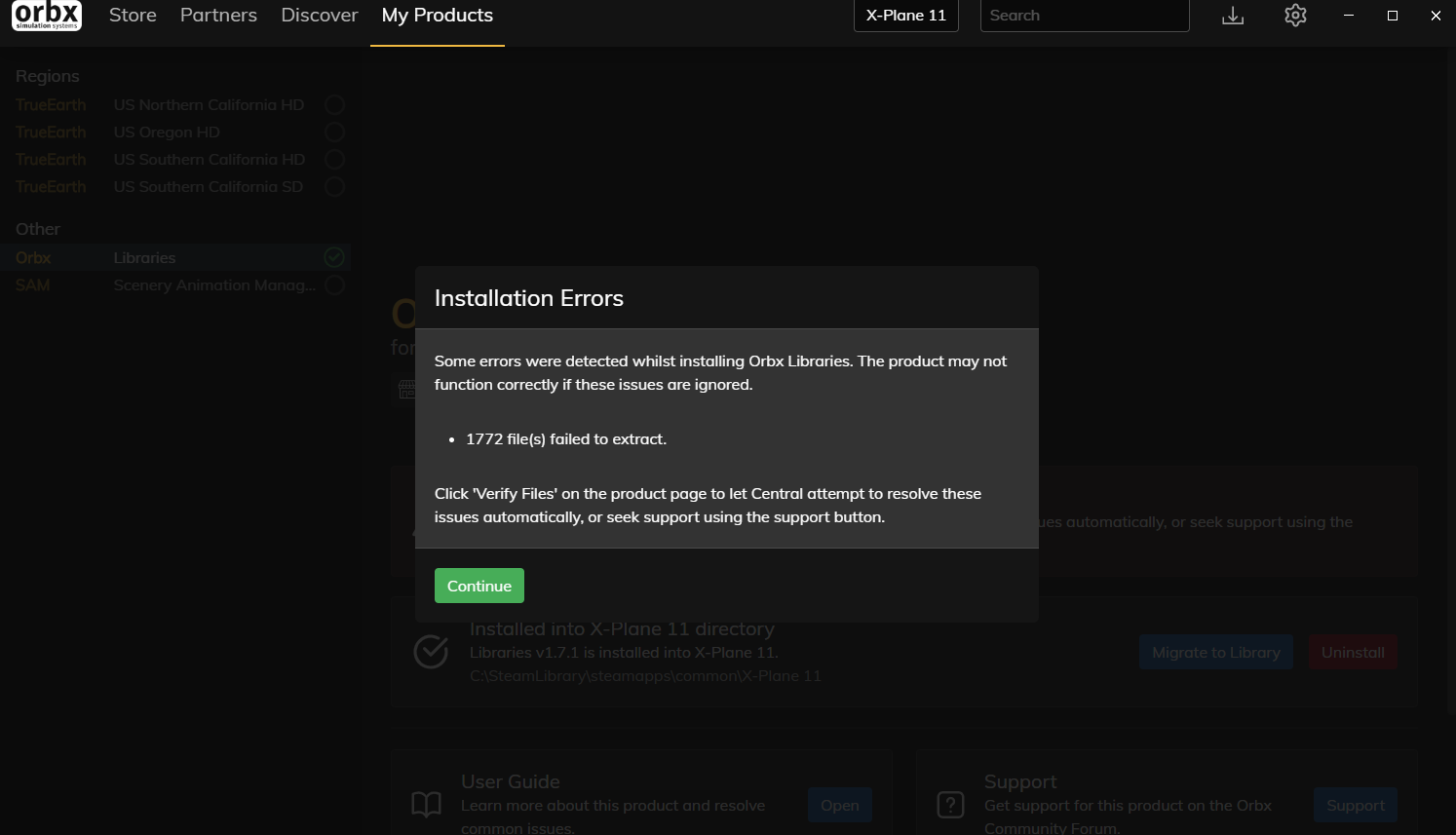Select TrueEarth US Oregon HD product
Image resolution: width=1456 pixels, height=835 pixels.
click(x=175, y=132)
